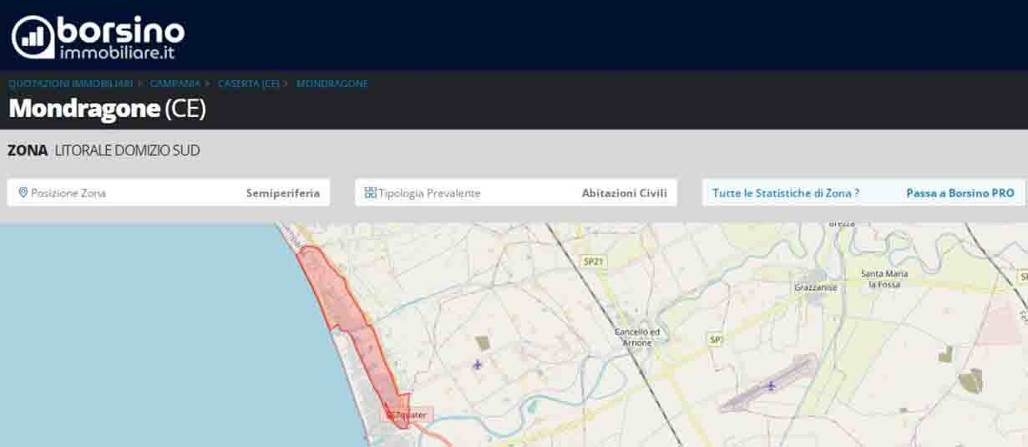Viewport: 1028px width, 447px height.
Task: Click the Semiperiferia value in Posizione Zona
Action: click(x=282, y=193)
